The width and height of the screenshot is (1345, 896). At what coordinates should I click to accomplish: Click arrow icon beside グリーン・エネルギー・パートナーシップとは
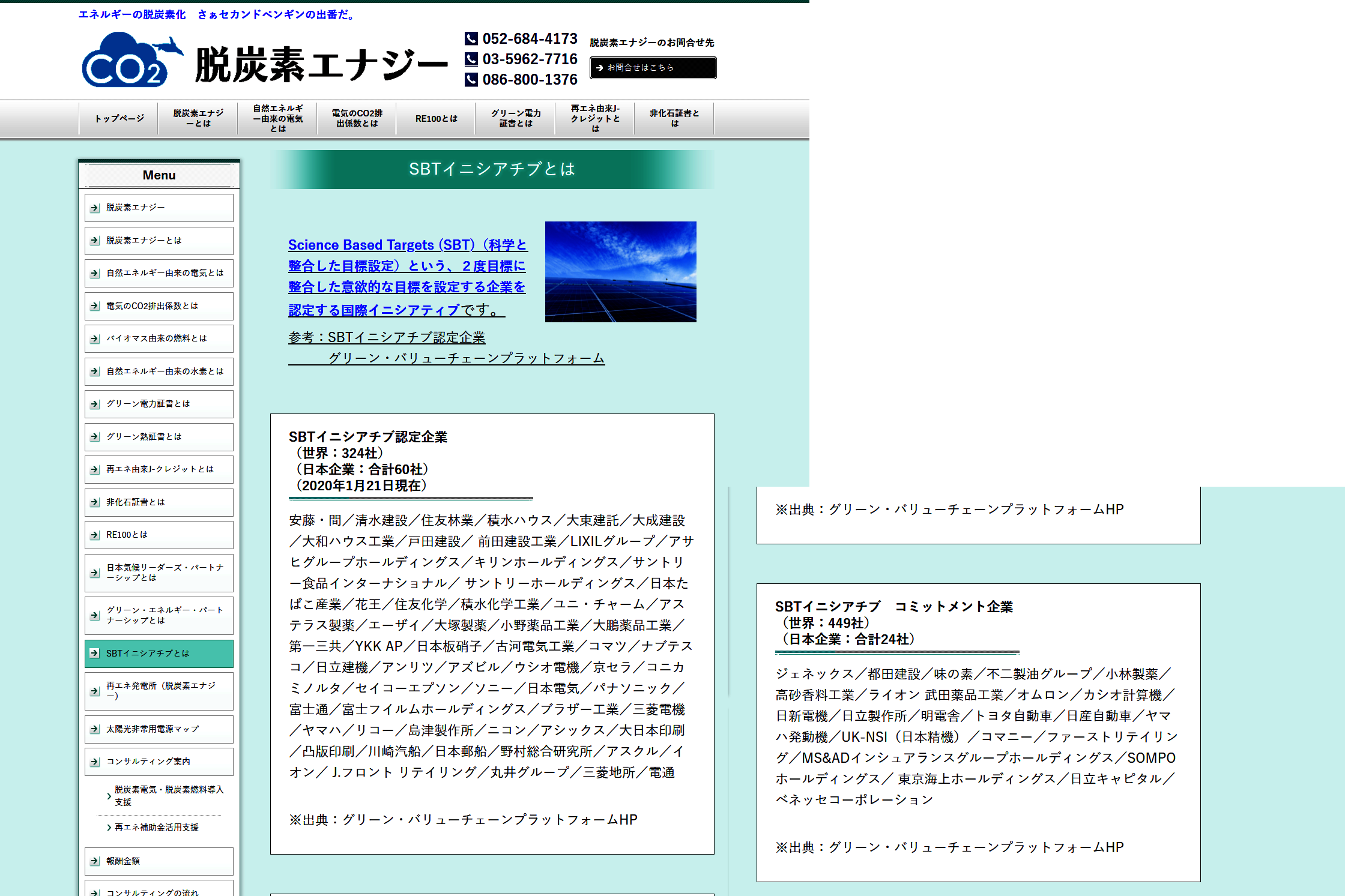(95, 616)
